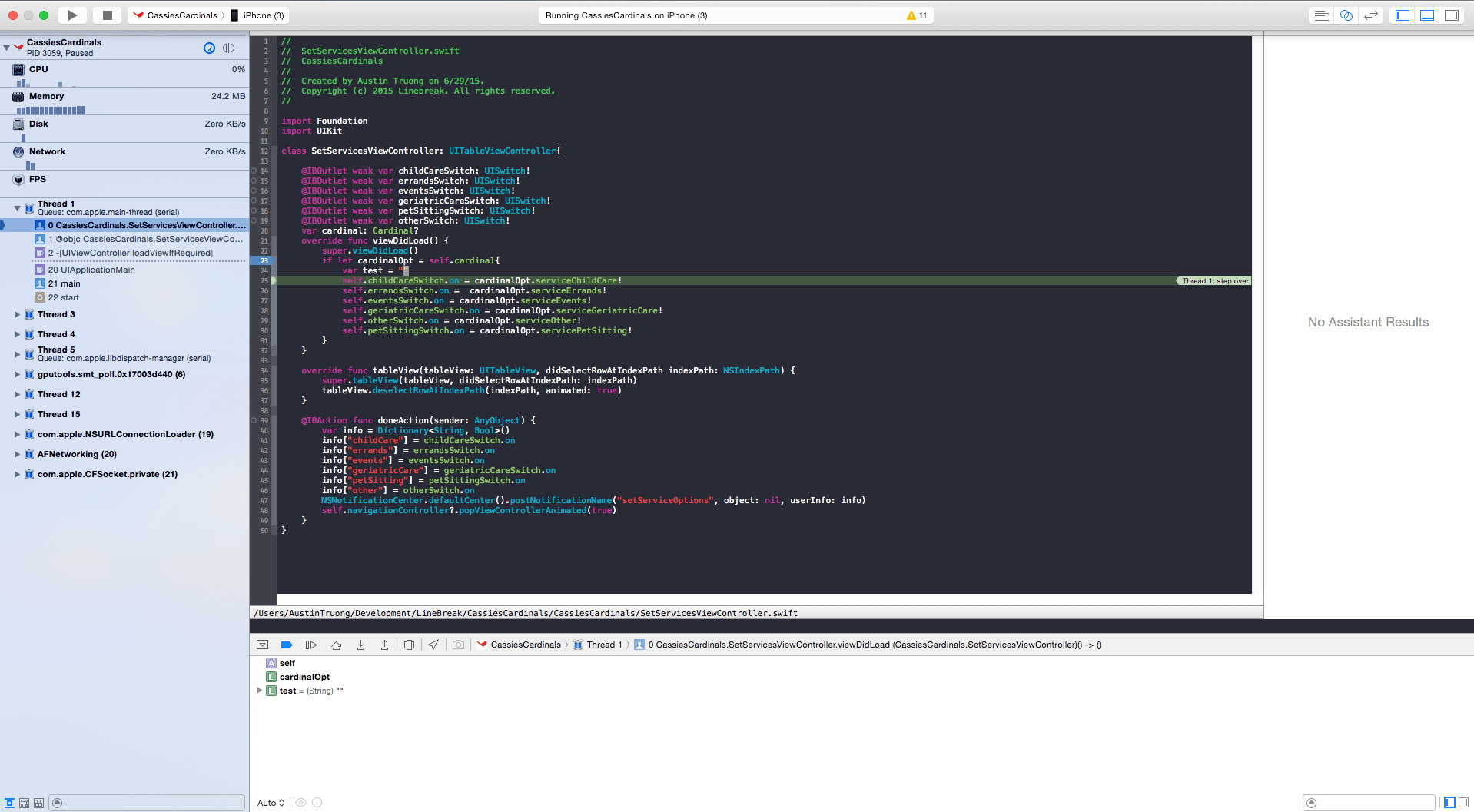Show the Standard editor

[x=1321, y=15]
